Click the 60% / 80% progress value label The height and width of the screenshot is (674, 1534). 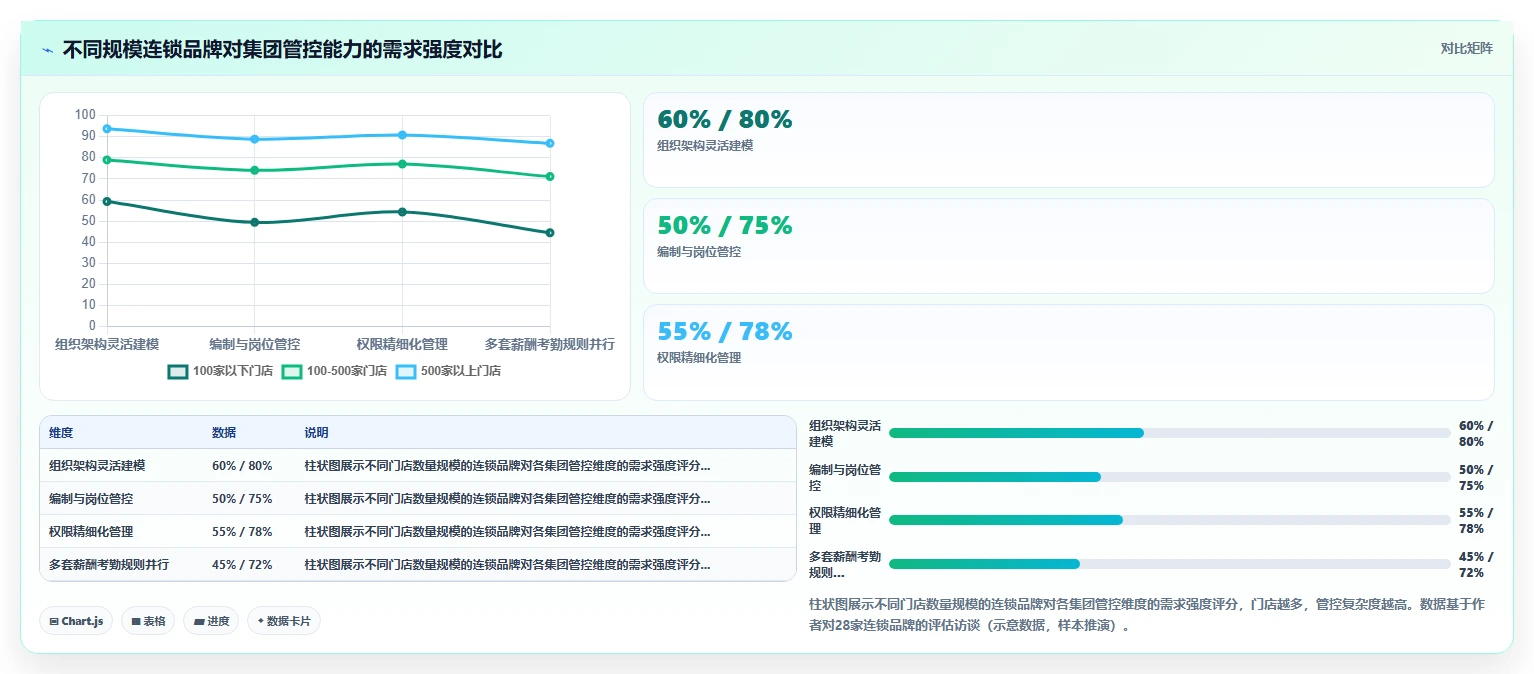pyautogui.click(x=1476, y=434)
